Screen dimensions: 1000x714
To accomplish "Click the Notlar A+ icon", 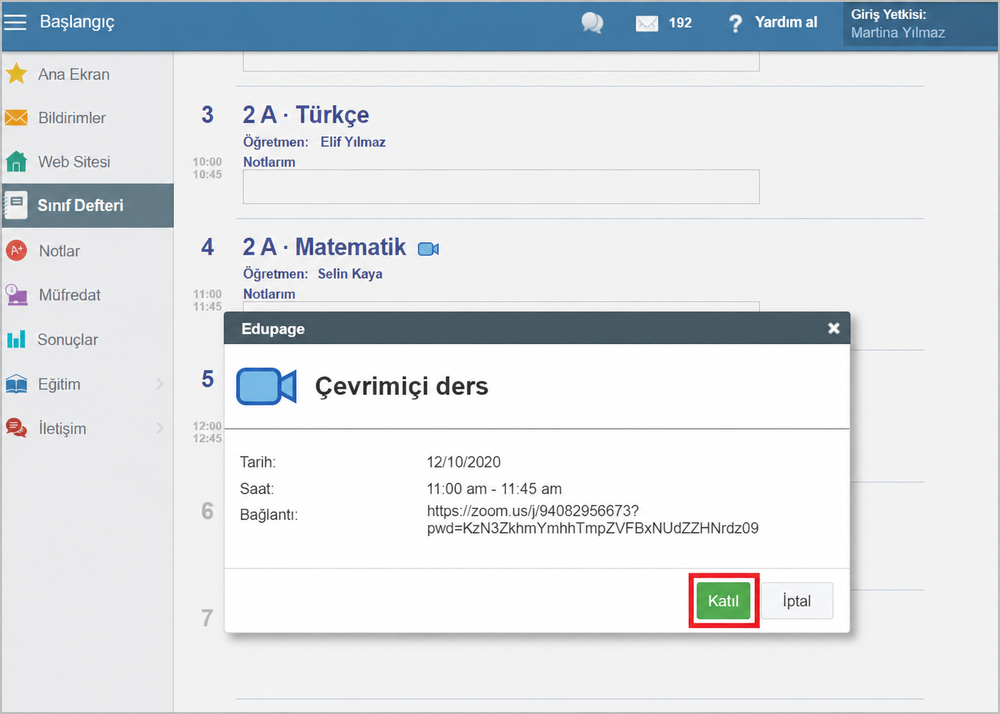I will coord(17,251).
